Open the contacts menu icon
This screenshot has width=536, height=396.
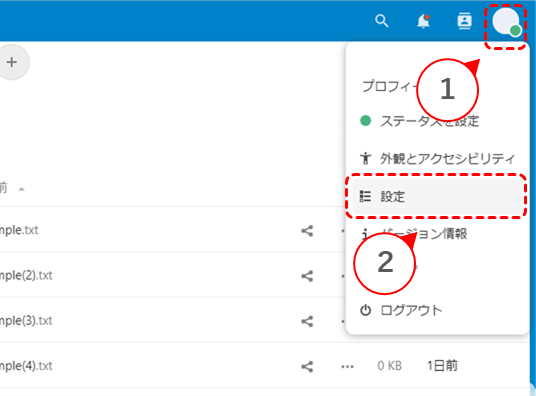(464, 21)
